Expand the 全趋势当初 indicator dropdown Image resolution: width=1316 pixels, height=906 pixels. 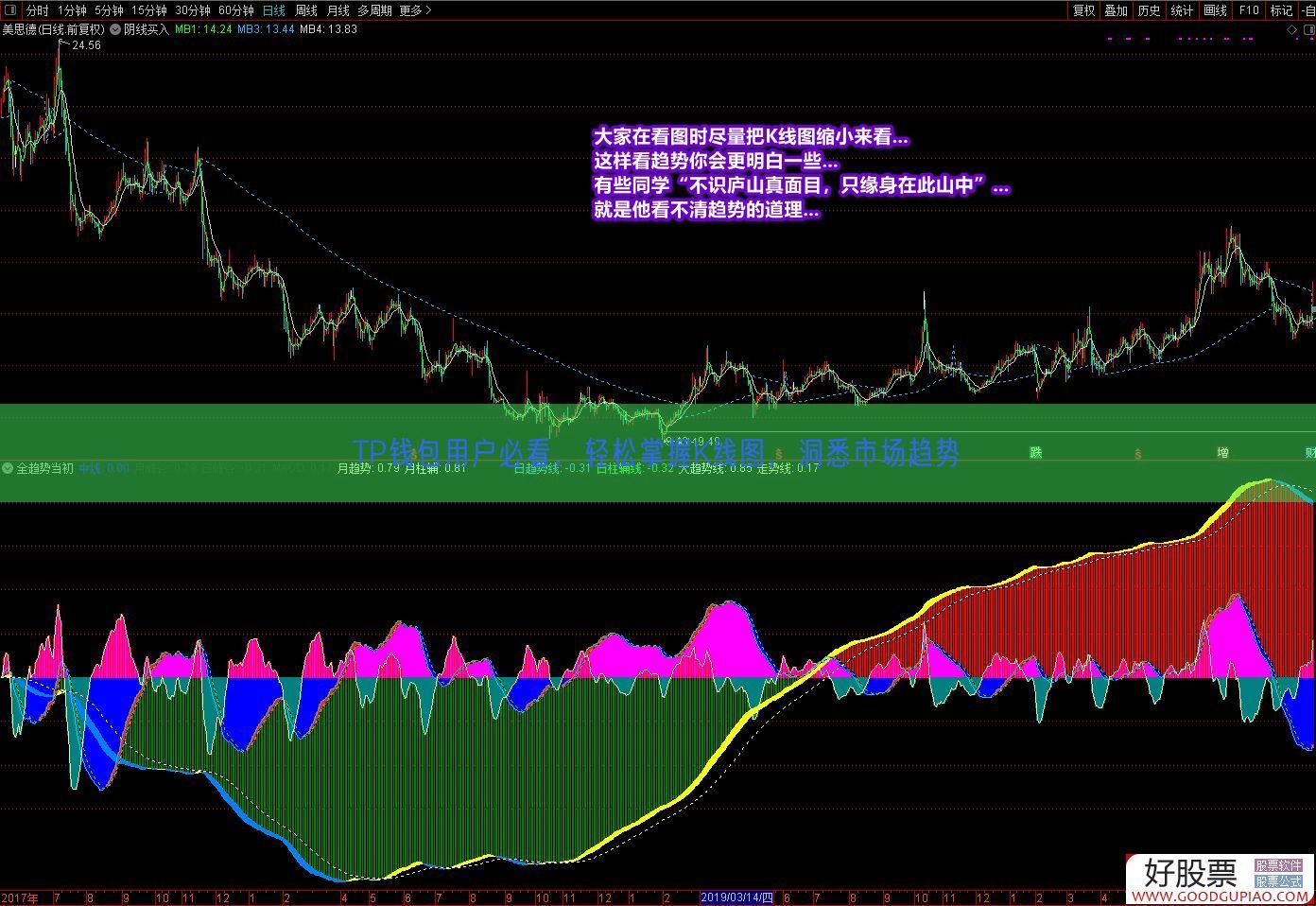coord(9,468)
